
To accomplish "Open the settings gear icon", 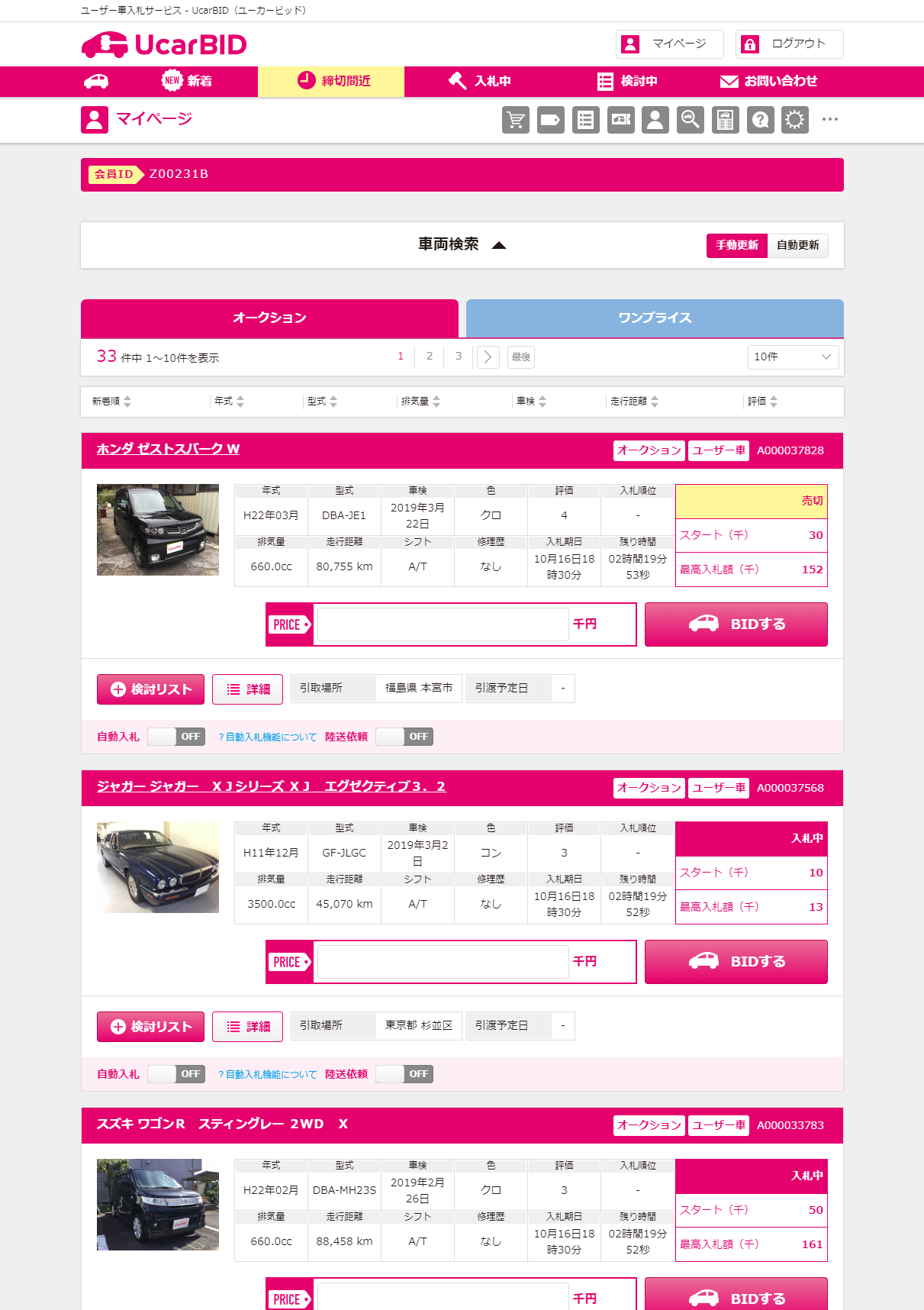I will [x=795, y=120].
